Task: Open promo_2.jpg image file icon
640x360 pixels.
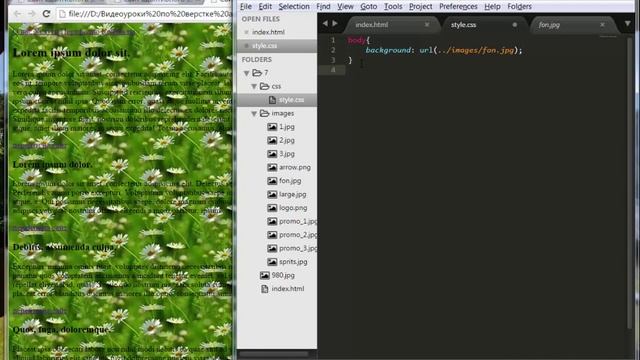Action: (x=272, y=235)
